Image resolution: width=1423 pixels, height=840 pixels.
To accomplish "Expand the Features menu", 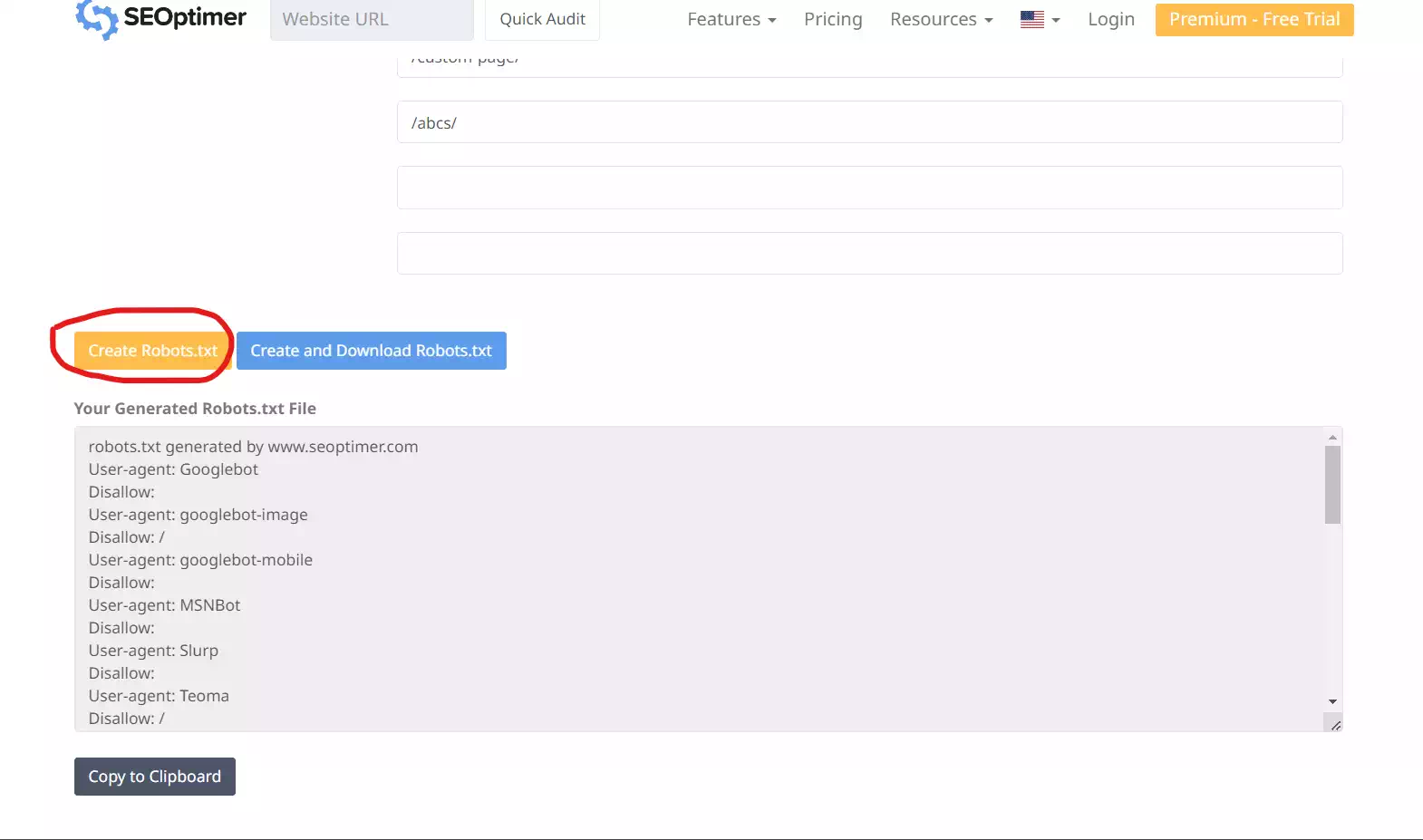I will [x=731, y=19].
